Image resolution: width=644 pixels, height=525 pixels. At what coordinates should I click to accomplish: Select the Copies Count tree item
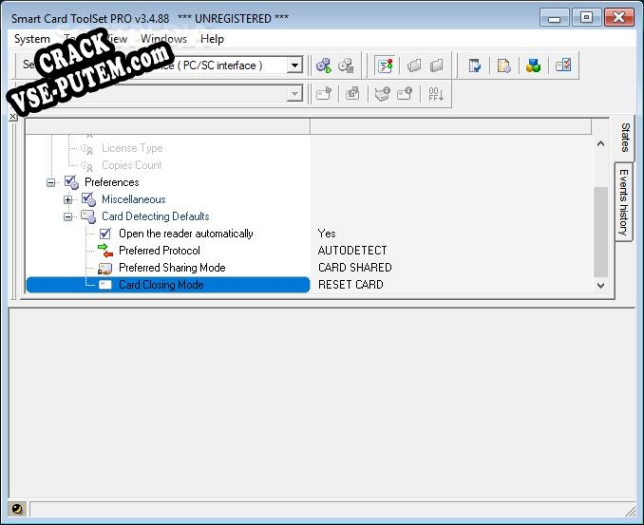(131, 165)
